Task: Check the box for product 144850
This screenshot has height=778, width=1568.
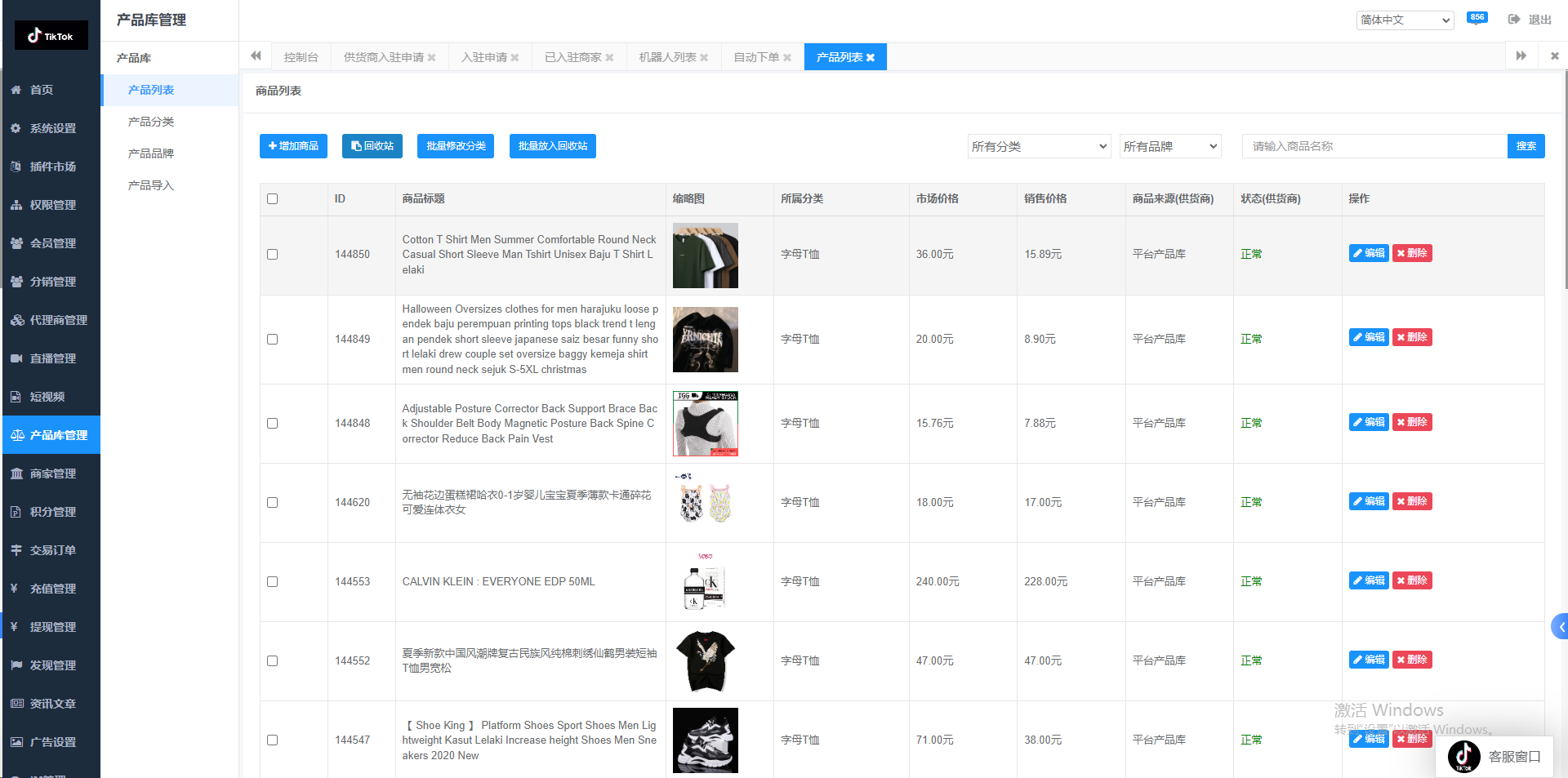Action: (x=273, y=255)
